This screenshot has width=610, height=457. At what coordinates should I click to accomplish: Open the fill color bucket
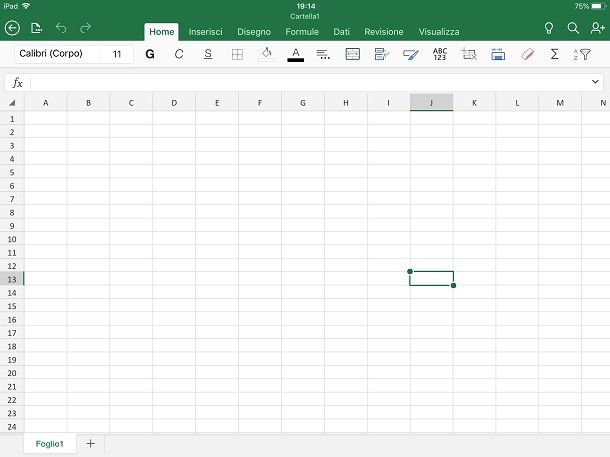[266, 54]
